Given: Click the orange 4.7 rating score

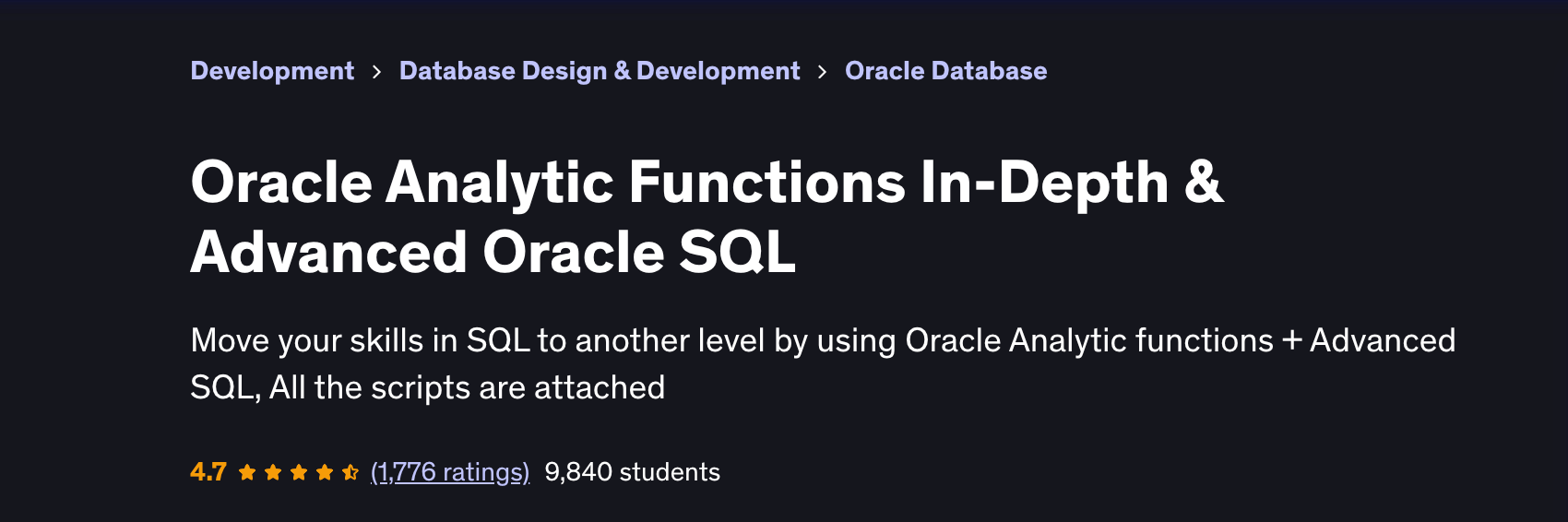Looking at the screenshot, I should [208, 472].
